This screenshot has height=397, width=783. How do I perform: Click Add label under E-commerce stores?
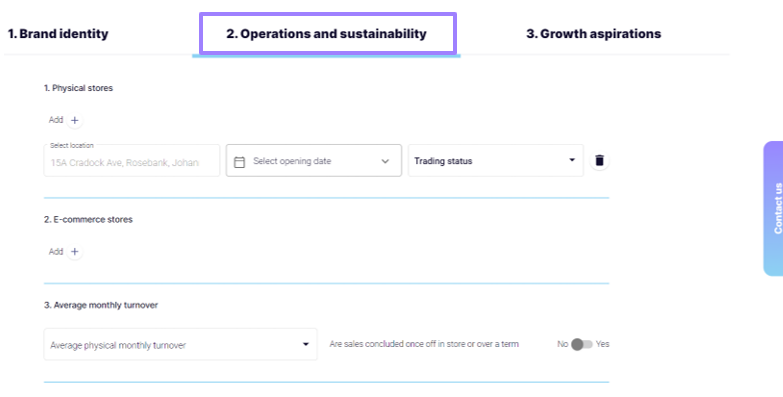[56, 251]
